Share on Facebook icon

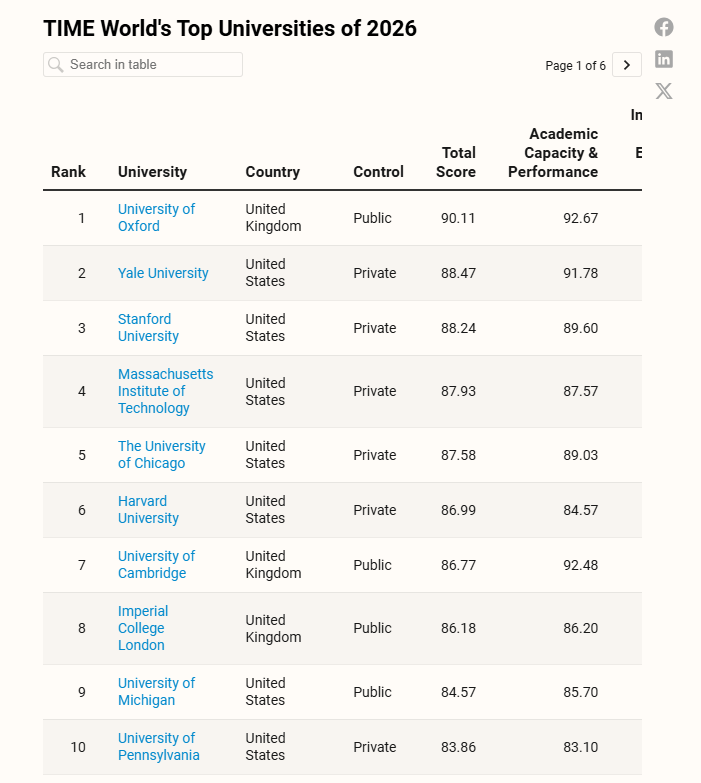click(664, 27)
